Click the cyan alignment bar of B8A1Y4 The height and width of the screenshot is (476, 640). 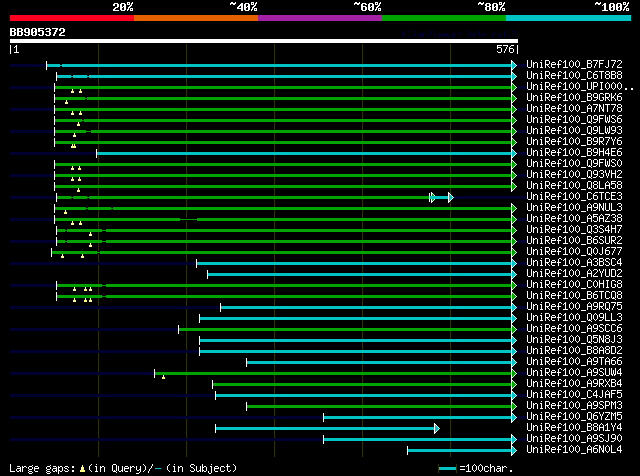325,428
